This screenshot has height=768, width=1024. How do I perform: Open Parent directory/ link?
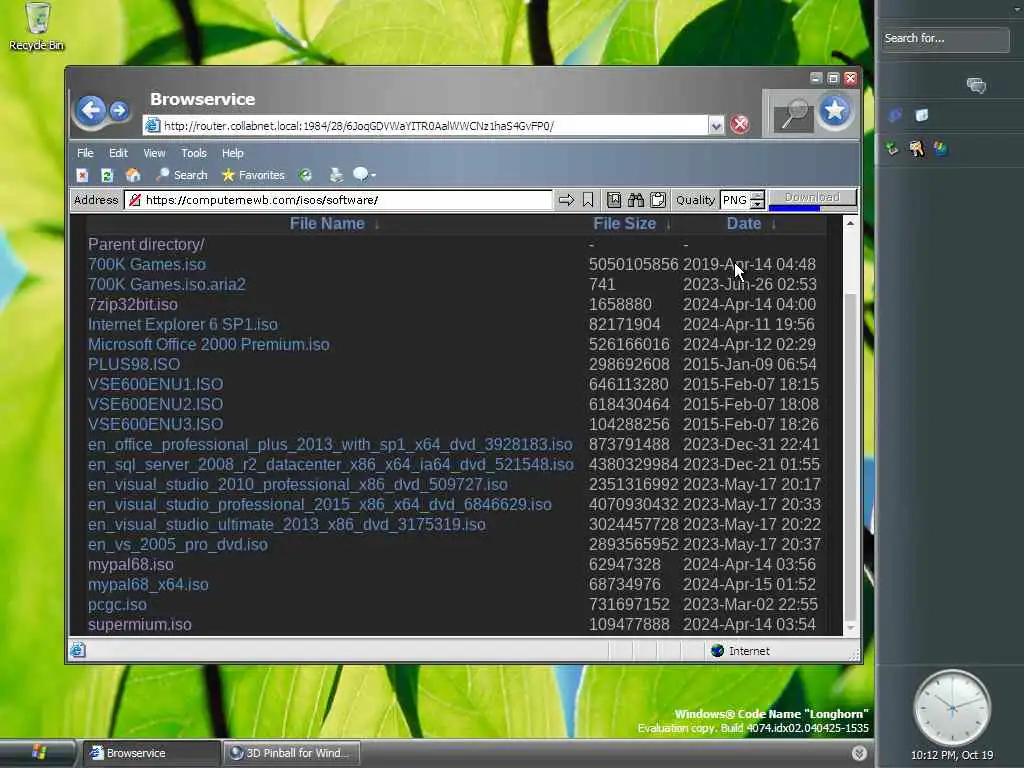(x=146, y=244)
